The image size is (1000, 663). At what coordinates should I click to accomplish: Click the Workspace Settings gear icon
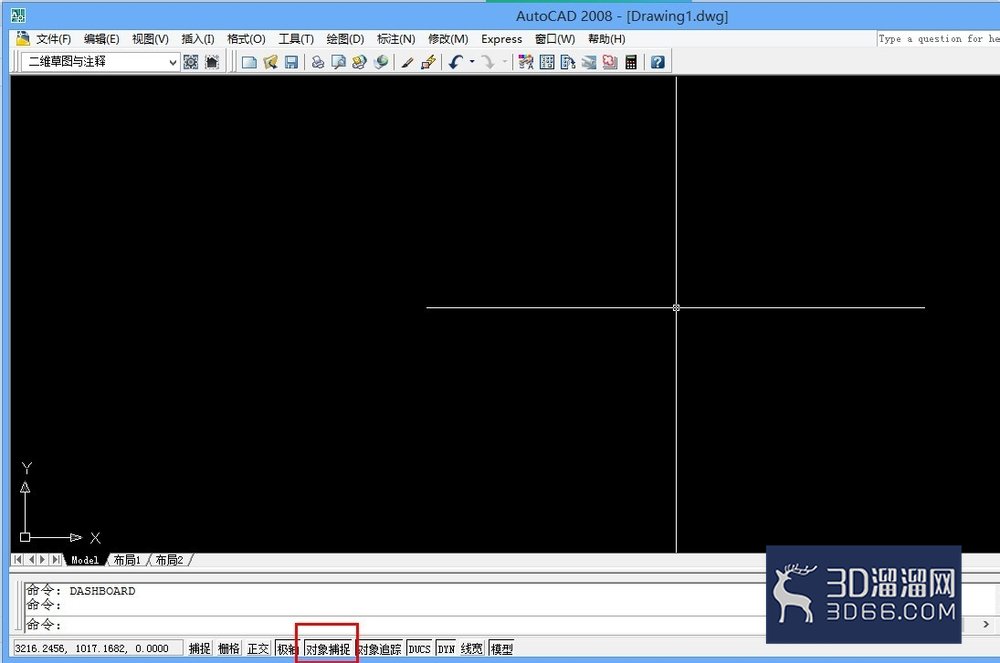191,62
